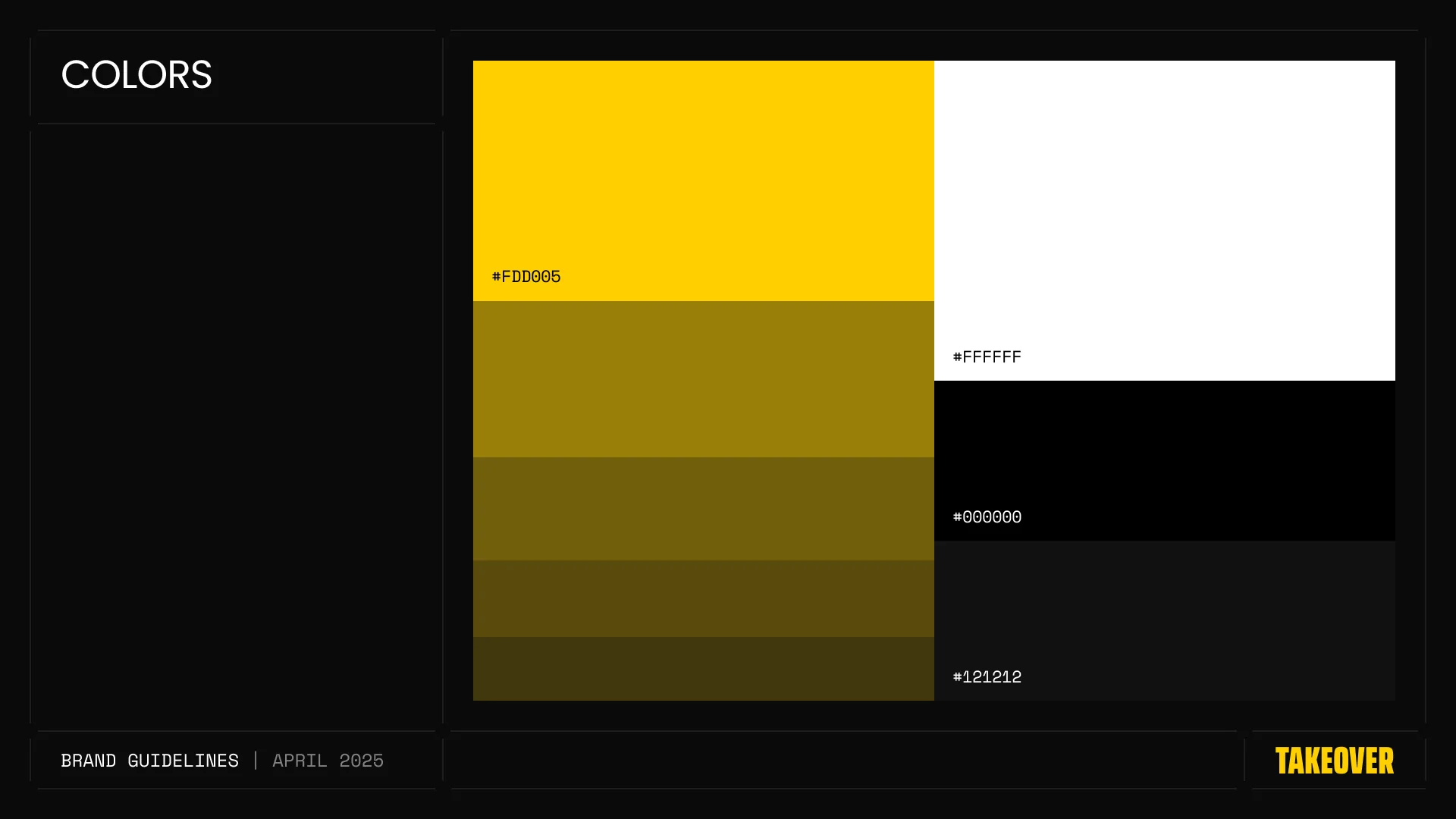Click the COLORS heading text

coord(136,74)
